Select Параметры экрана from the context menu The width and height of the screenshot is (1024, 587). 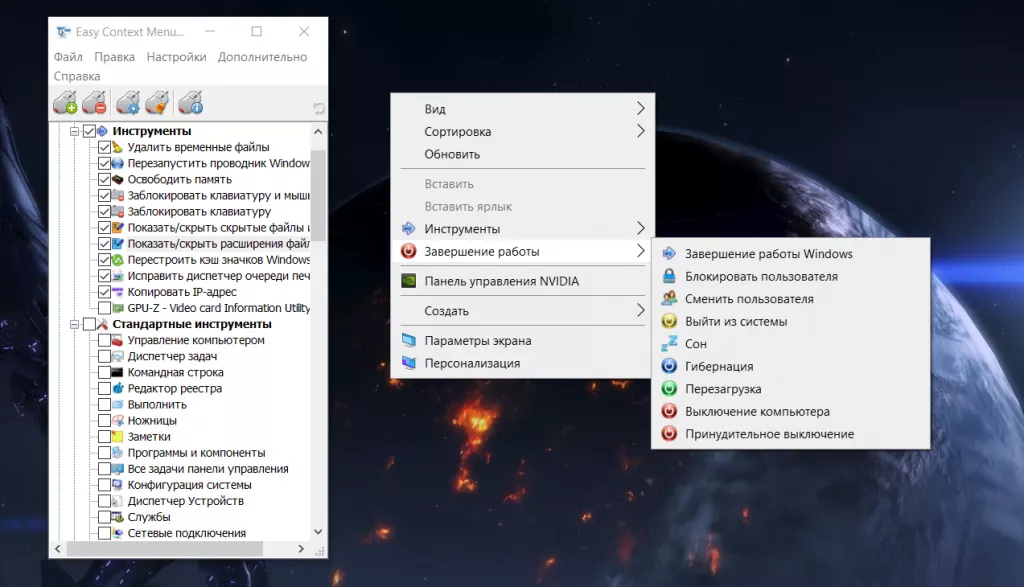[477, 341]
